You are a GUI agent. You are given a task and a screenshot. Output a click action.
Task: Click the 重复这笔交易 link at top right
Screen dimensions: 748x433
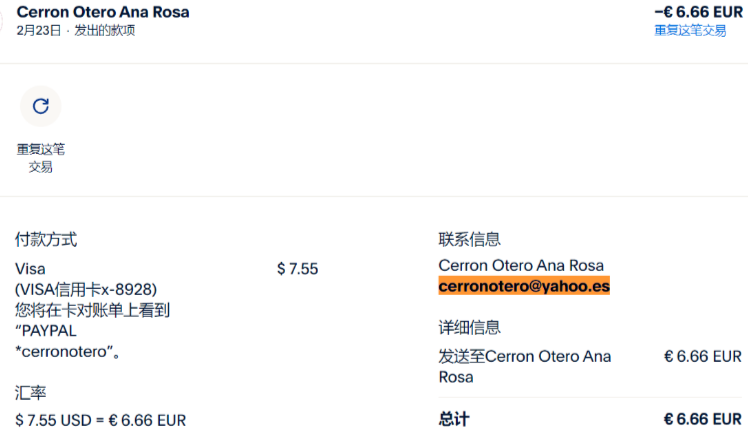[690, 30]
